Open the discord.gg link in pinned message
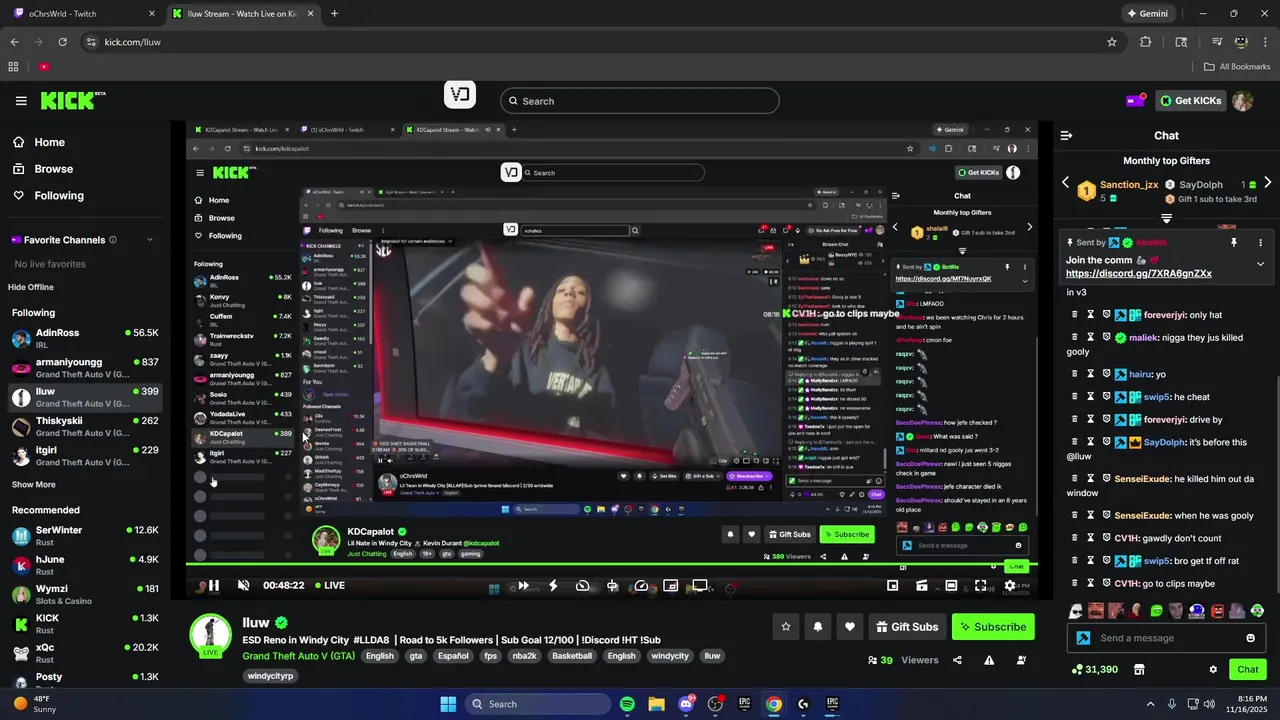Image resolution: width=1280 pixels, height=720 pixels. 1139,274
